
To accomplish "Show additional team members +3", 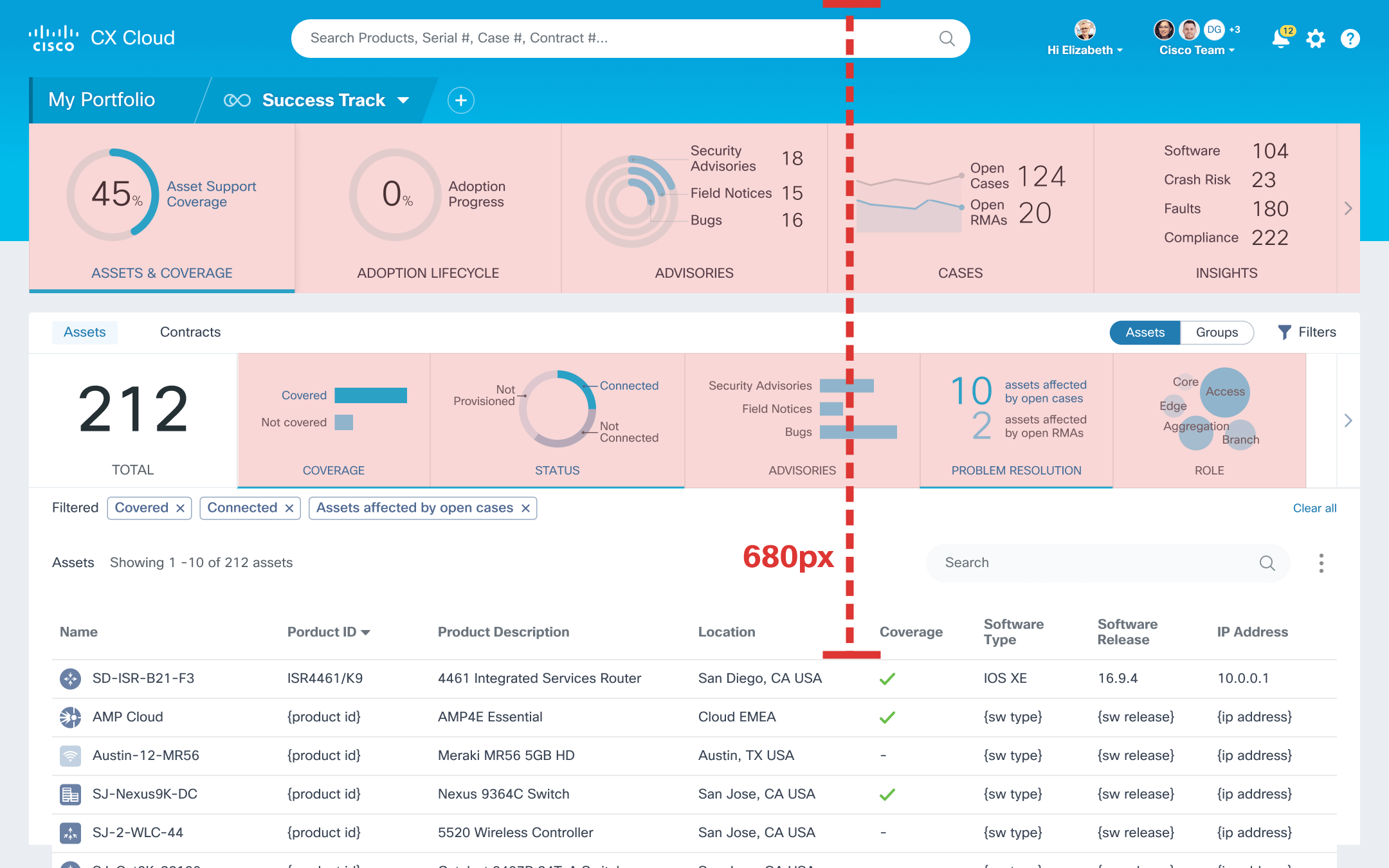I will point(1234,30).
